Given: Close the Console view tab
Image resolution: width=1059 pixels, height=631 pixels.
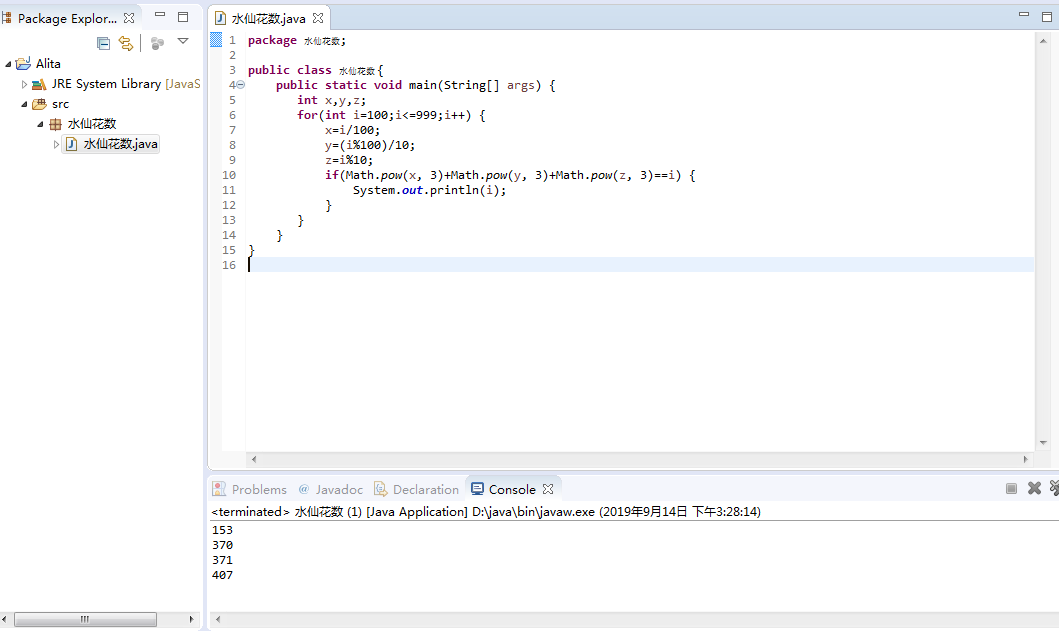Looking at the screenshot, I should click(x=548, y=488).
